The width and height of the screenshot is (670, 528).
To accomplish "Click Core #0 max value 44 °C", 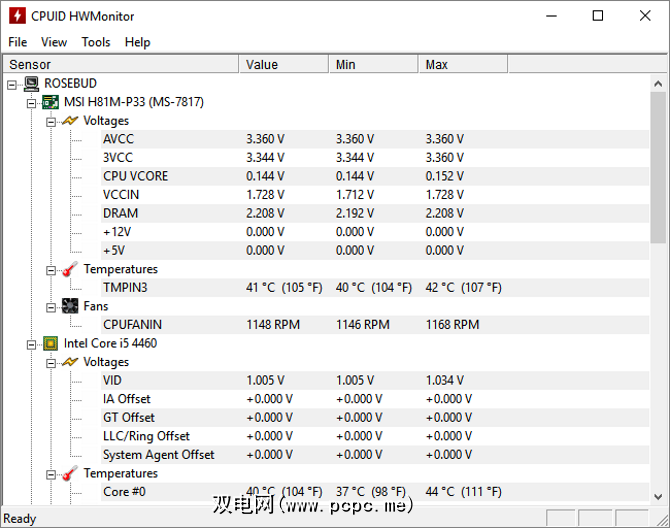I will click(x=464, y=492).
